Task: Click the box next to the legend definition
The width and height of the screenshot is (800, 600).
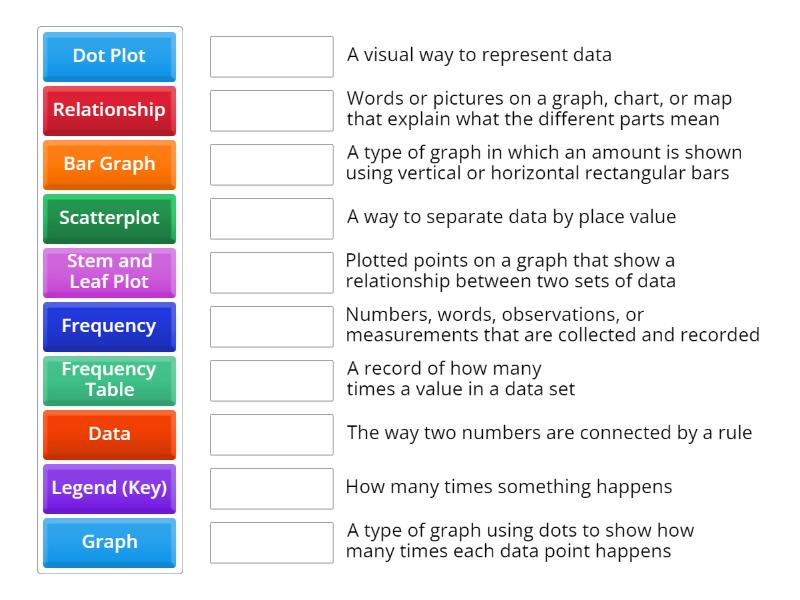Action: click(x=271, y=111)
